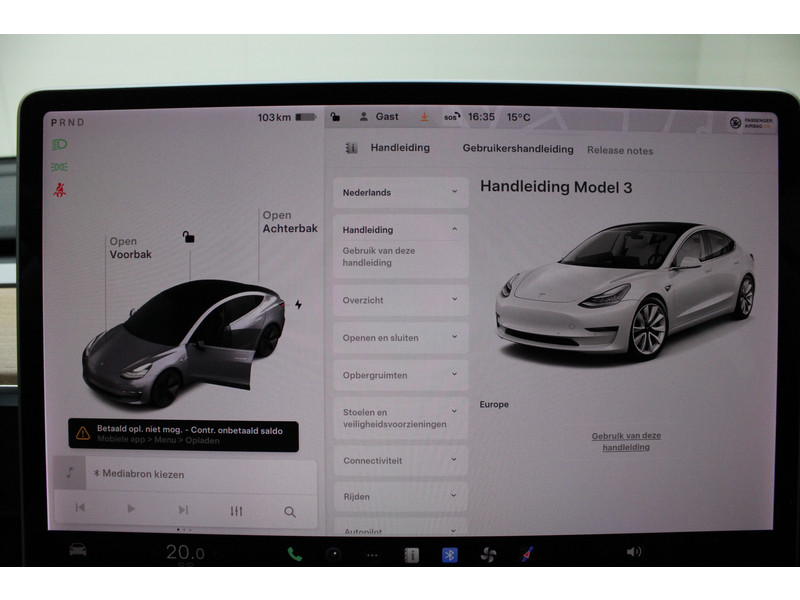Expand the Connectiviteit section
The image size is (800, 600).
pyautogui.click(x=401, y=460)
